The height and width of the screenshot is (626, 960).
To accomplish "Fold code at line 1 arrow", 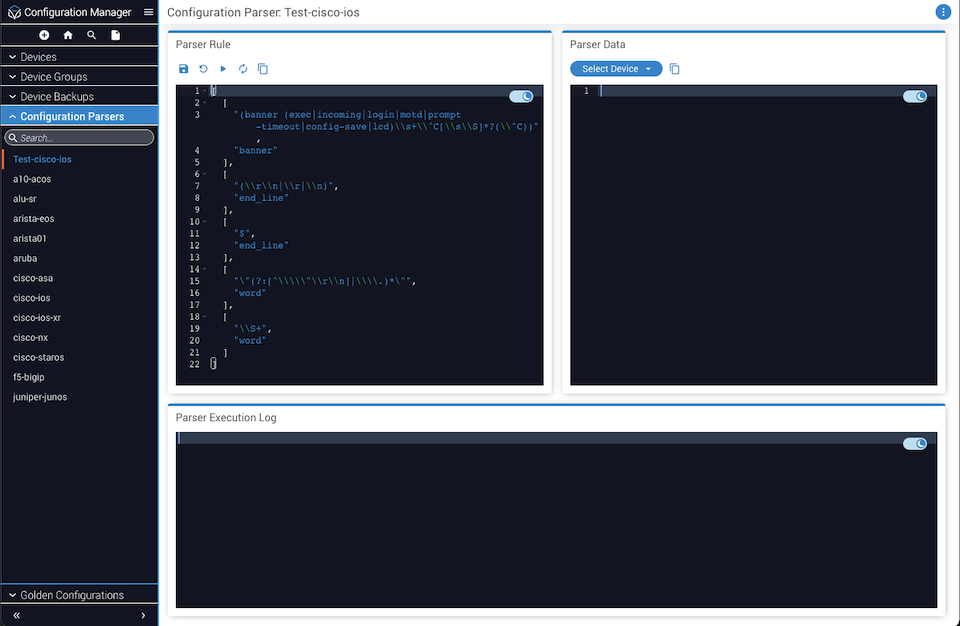I will pyautogui.click(x=204, y=91).
